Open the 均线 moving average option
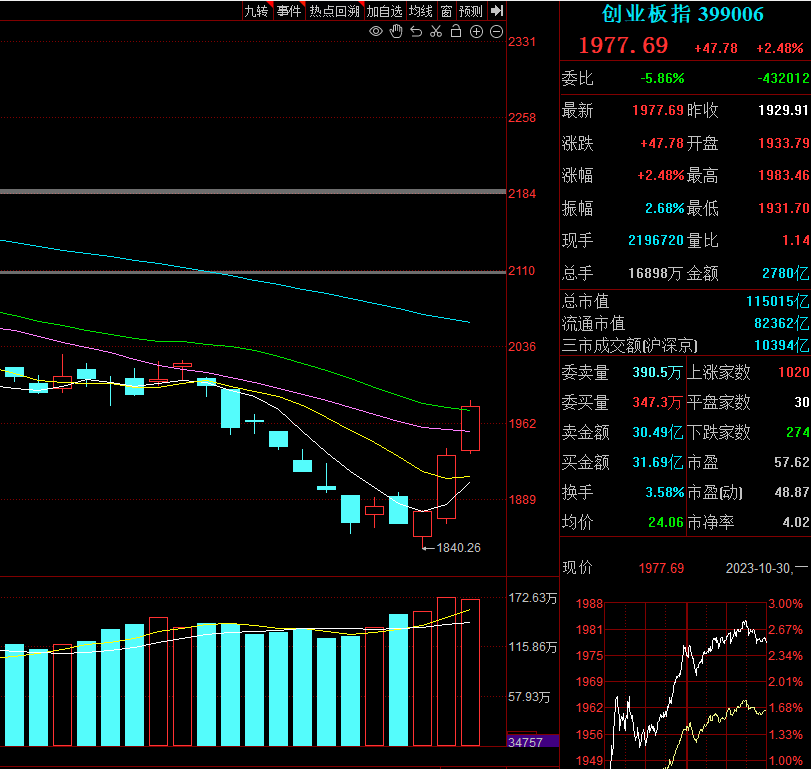The height and width of the screenshot is (769, 811). click(x=420, y=11)
